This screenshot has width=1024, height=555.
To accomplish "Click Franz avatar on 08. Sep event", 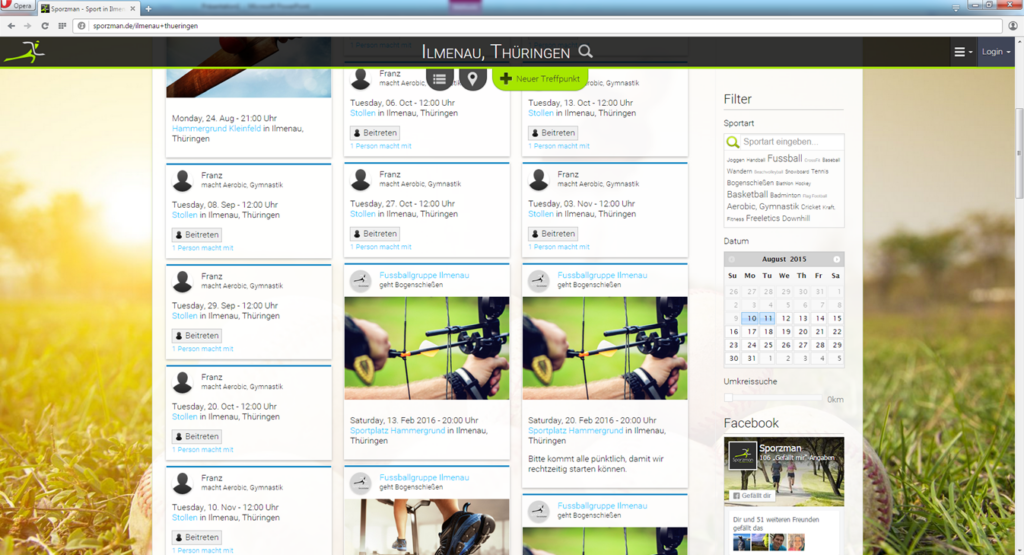I will point(183,180).
